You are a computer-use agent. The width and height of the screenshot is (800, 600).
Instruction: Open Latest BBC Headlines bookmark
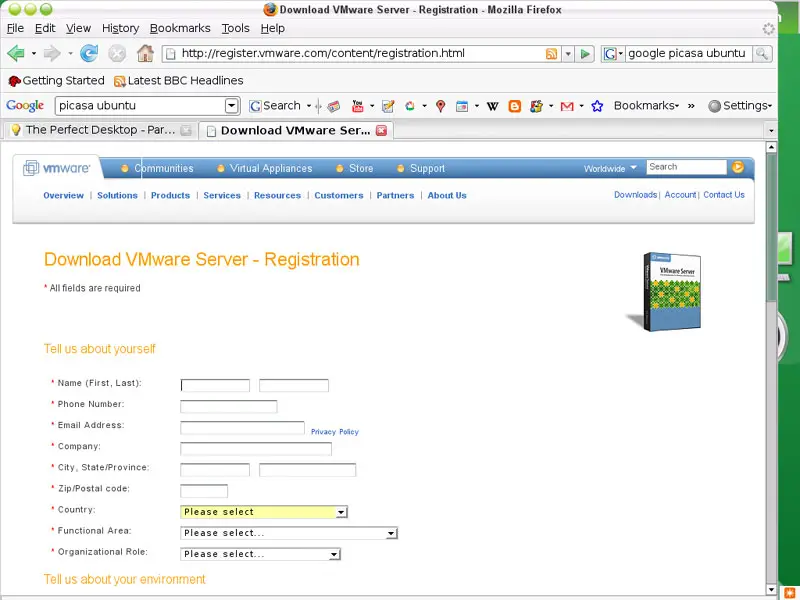(179, 81)
